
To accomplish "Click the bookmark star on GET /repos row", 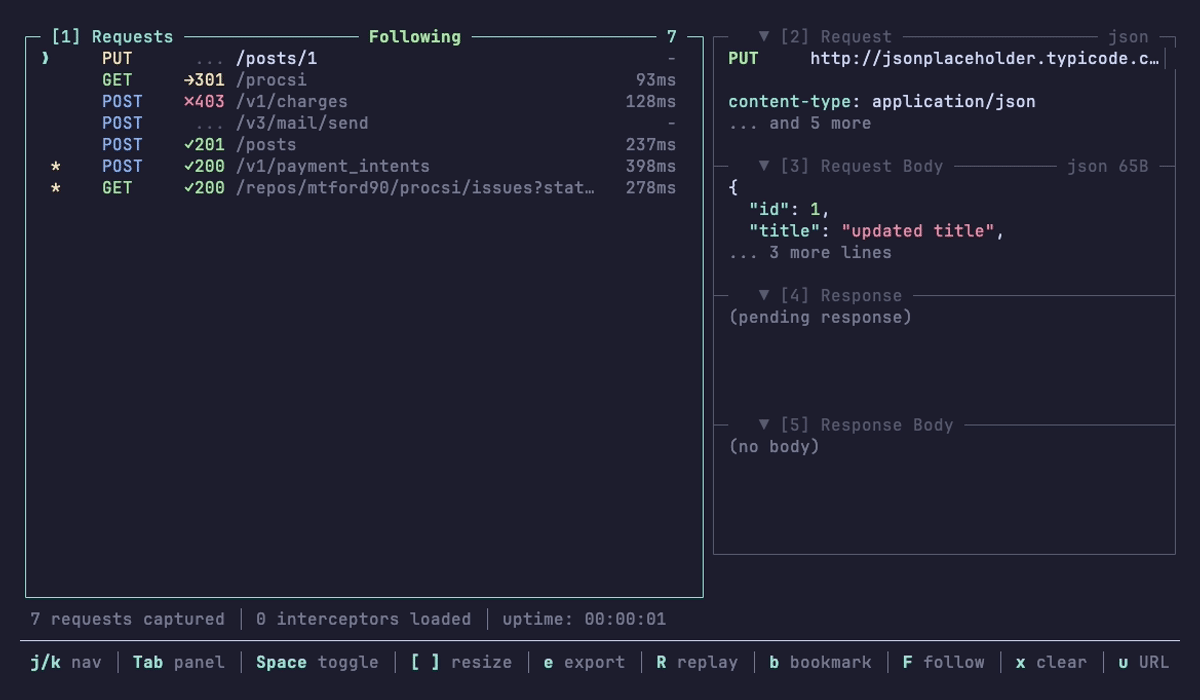I will tap(56, 188).
